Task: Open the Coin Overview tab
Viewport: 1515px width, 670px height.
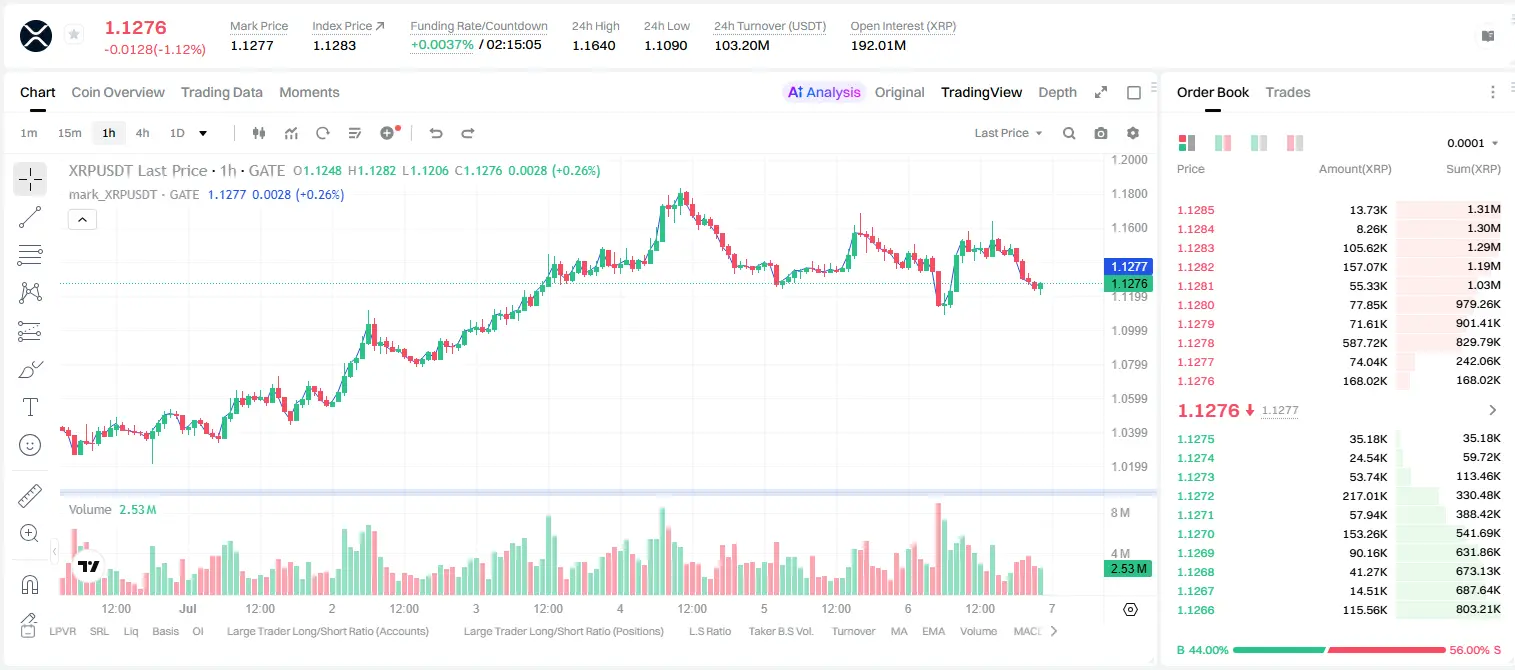Action: (x=118, y=92)
